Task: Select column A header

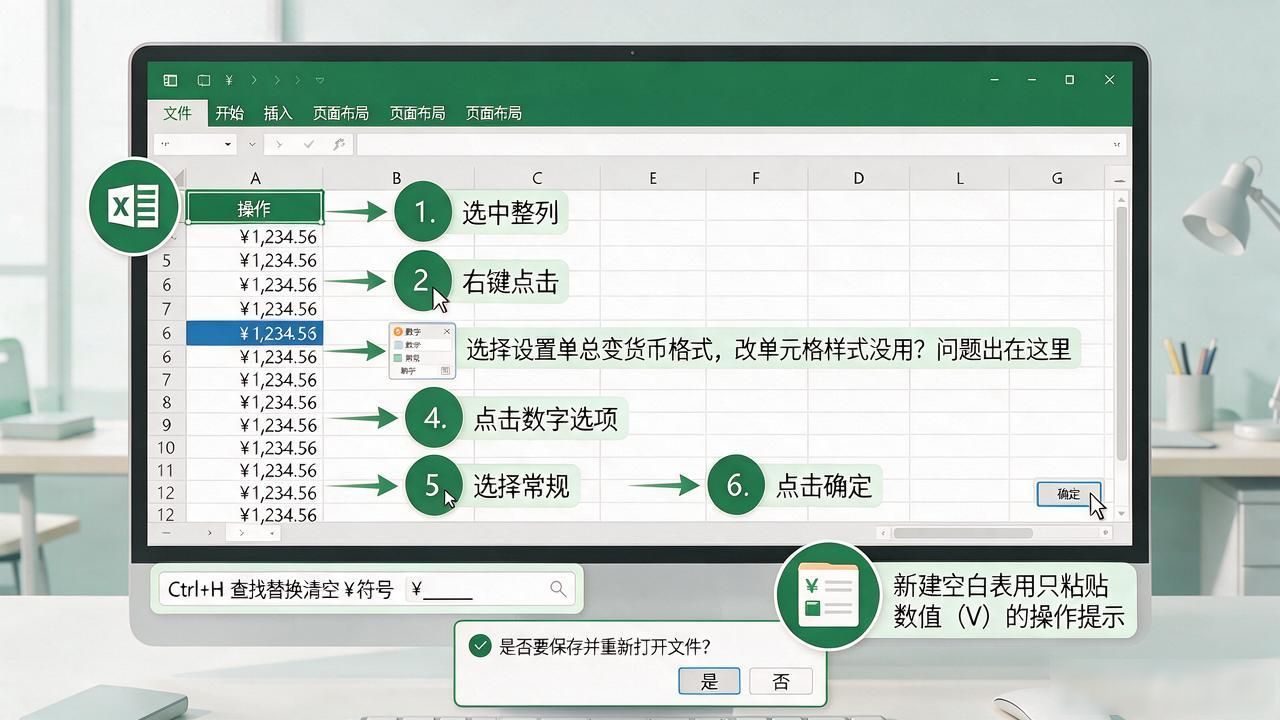Action: point(255,178)
